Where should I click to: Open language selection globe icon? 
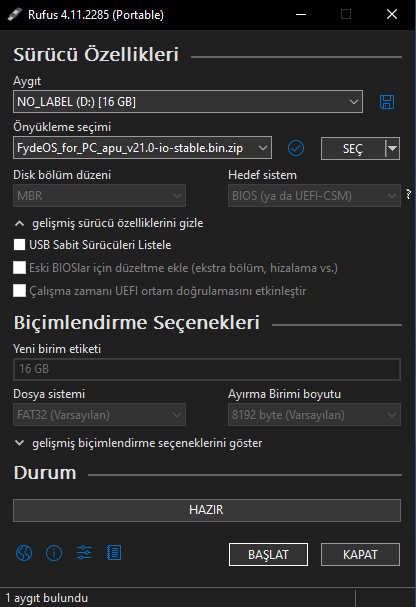pyautogui.click(x=24, y=553)
